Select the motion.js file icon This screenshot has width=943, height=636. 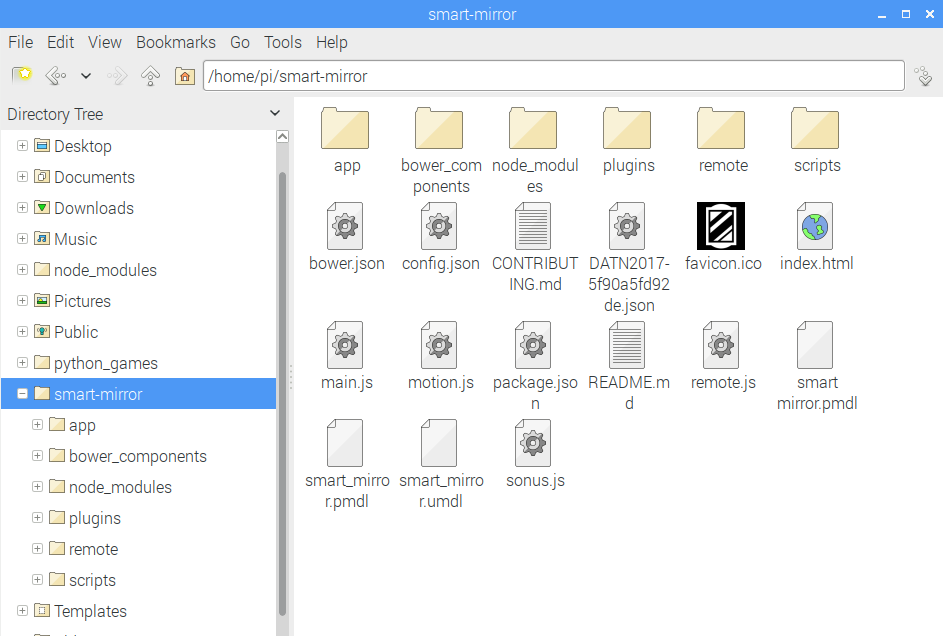[x=439, y=345]
